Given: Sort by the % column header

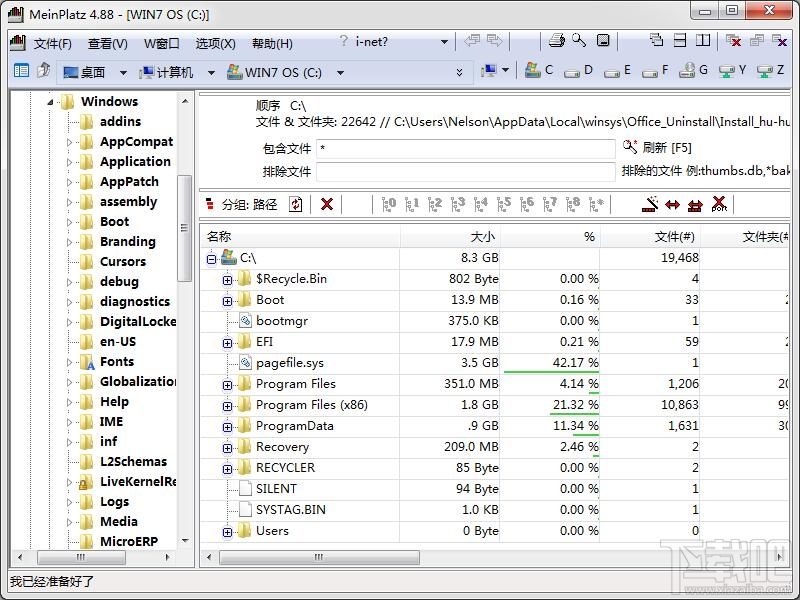Looking at the screenshot, I should pos(550,236).
